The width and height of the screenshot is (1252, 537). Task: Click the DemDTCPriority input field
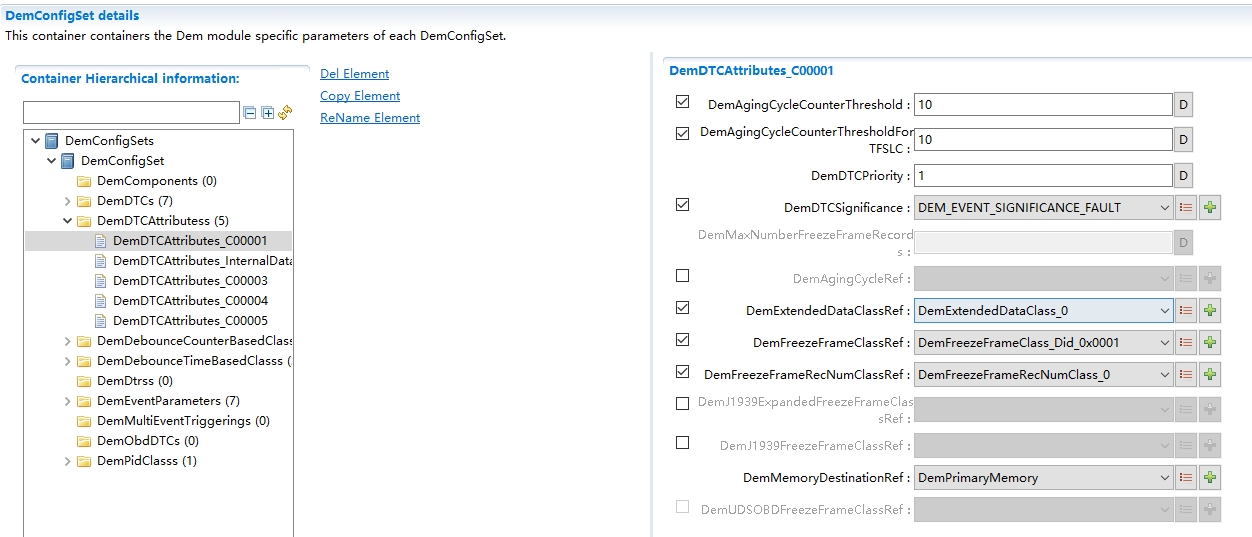(1042, 176)
